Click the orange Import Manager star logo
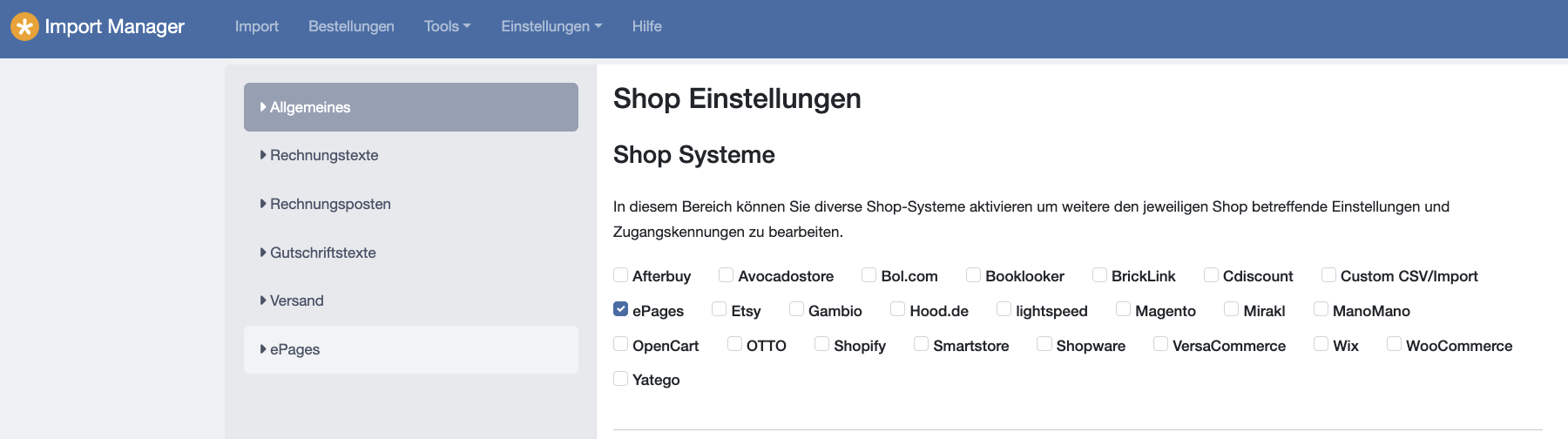1568x439 pixels. coord(24,27)
